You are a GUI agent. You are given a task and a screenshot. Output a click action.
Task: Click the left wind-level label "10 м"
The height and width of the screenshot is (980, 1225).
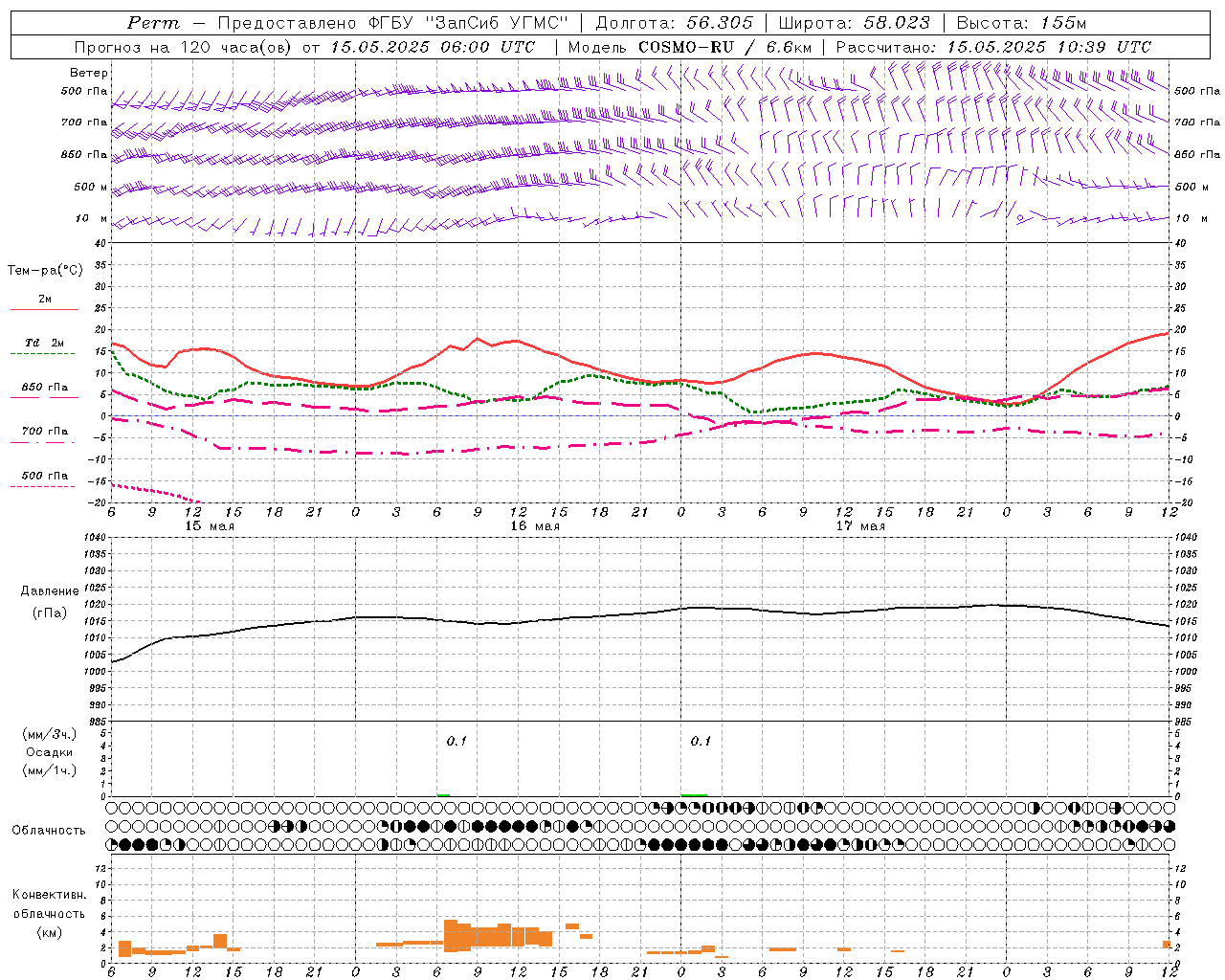pos(92,218)
